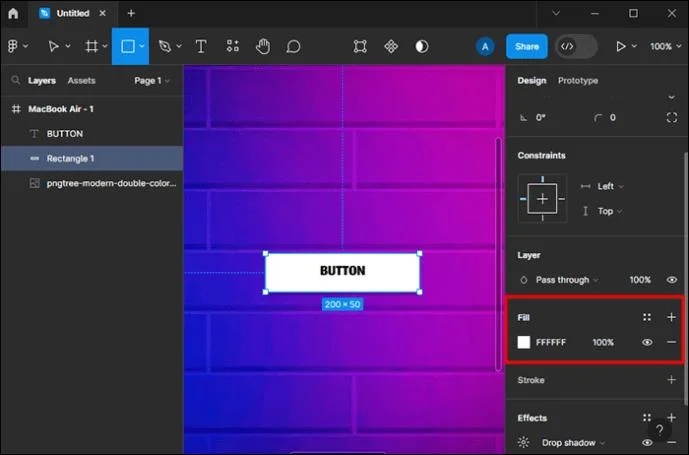689x455 pixels.
Task: Click the Create component icon
Action: pos(391,46)
